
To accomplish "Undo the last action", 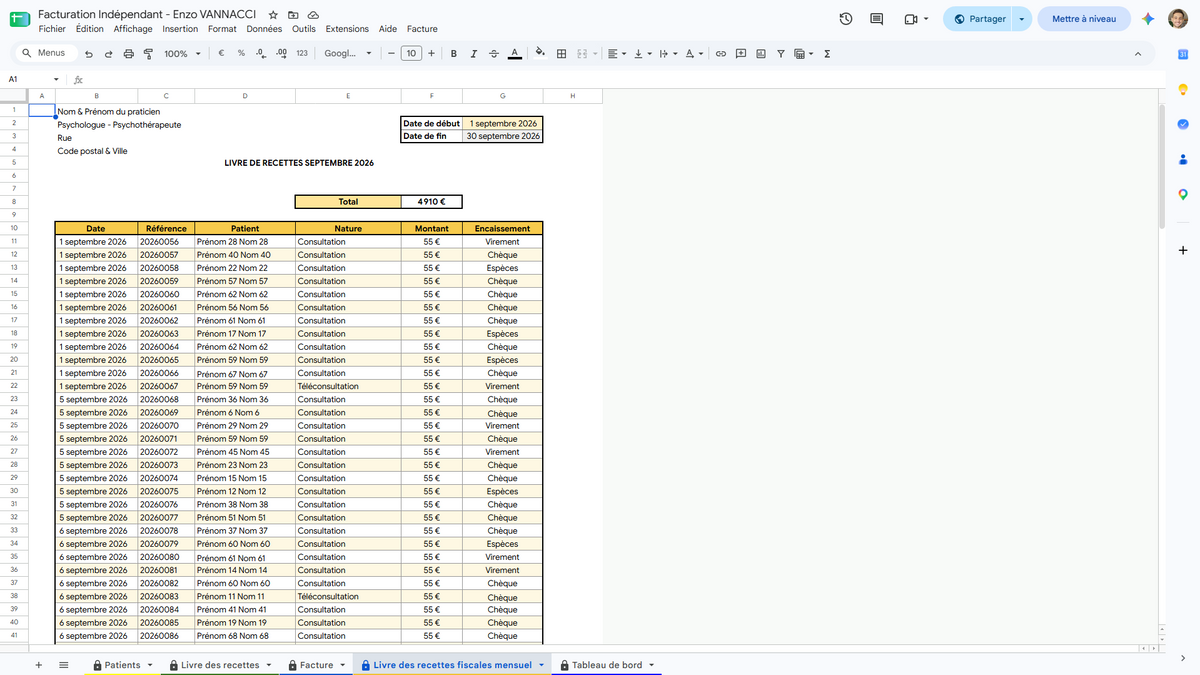I will click(x=89, y=54).
